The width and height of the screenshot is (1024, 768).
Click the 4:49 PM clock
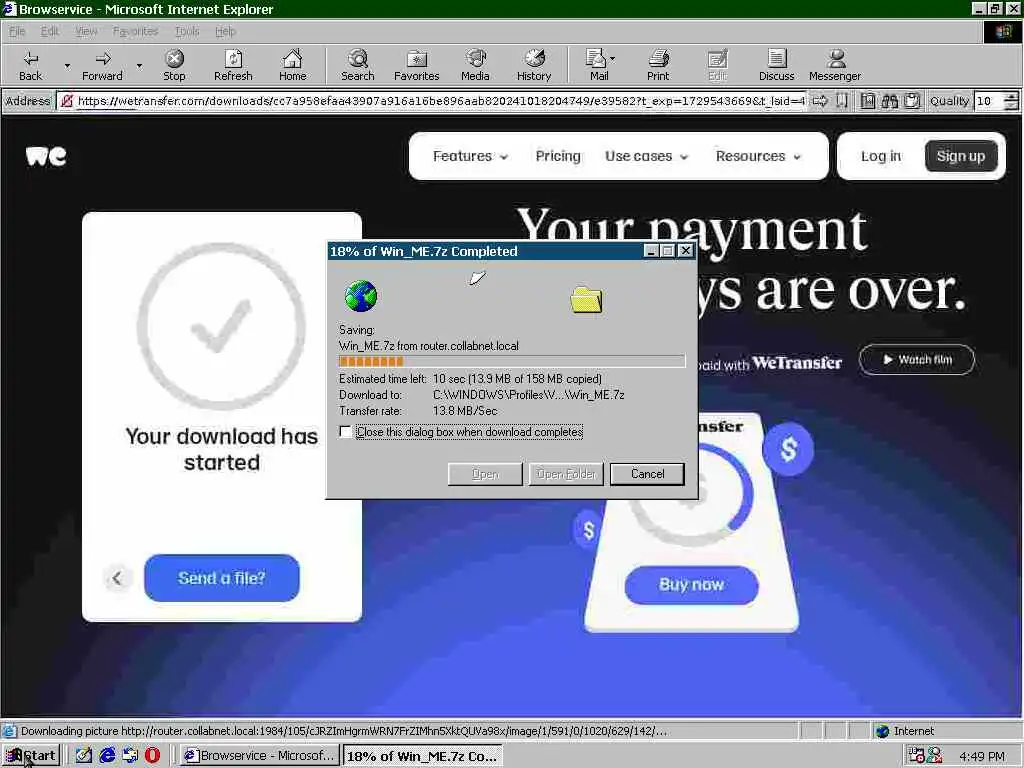tap(982, 756)
